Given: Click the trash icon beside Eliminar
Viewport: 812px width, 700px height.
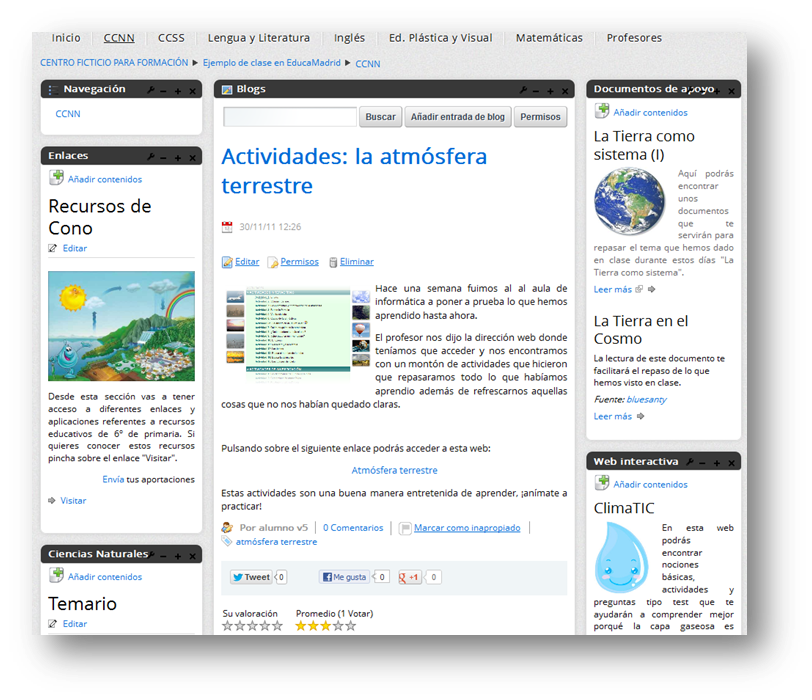Looking at the screenshot, I should pos(333,262).
